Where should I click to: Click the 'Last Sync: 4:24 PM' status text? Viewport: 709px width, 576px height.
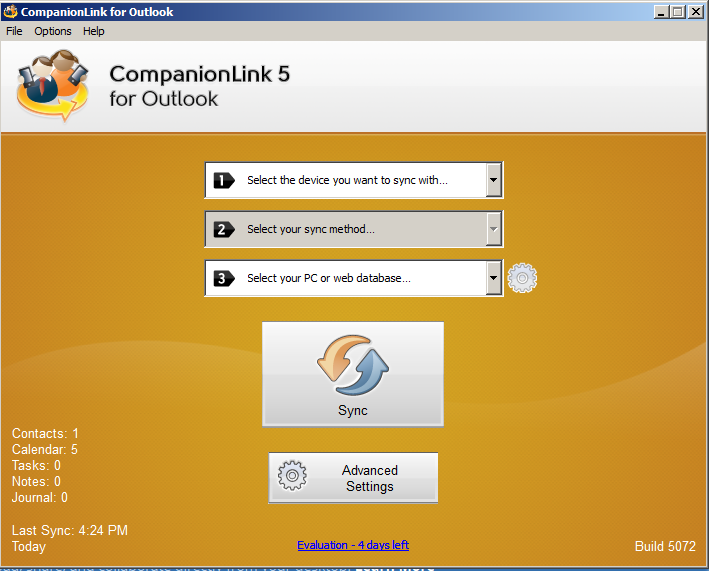70,530
